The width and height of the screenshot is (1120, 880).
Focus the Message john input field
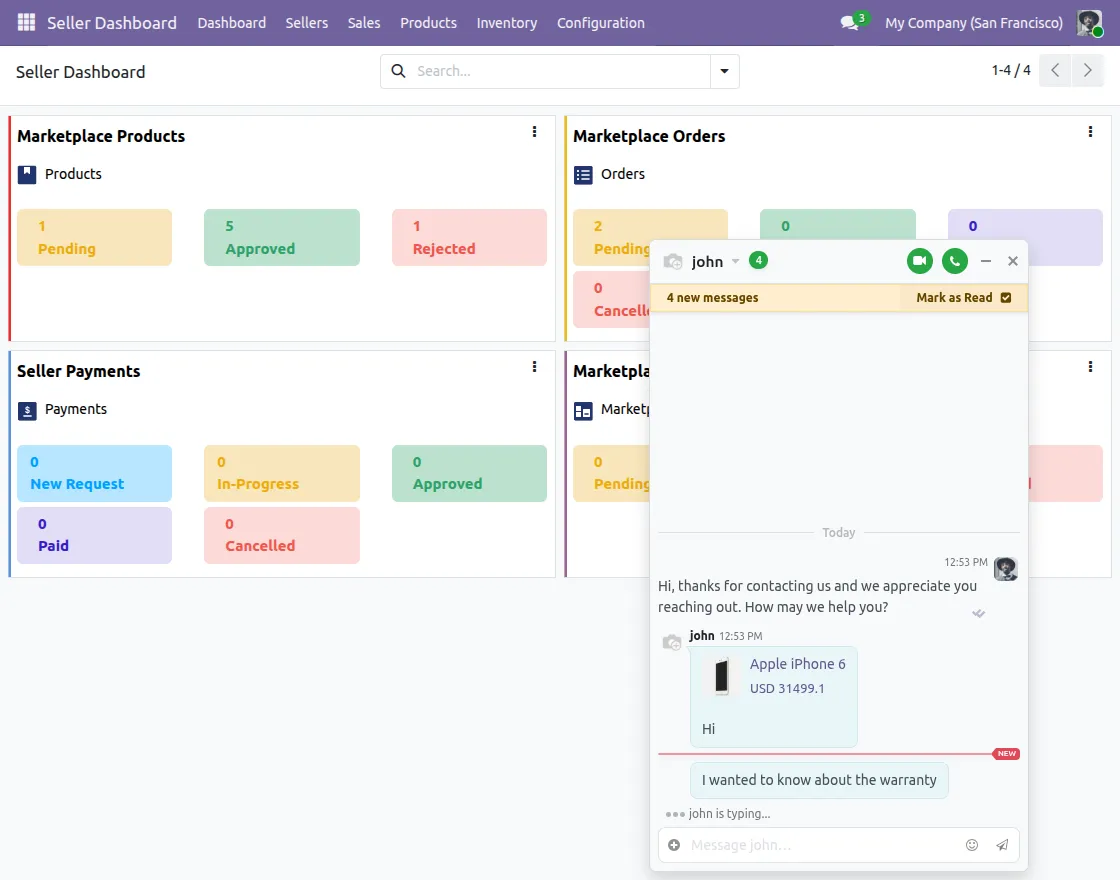pyautogui.click(x=821, y=845)
